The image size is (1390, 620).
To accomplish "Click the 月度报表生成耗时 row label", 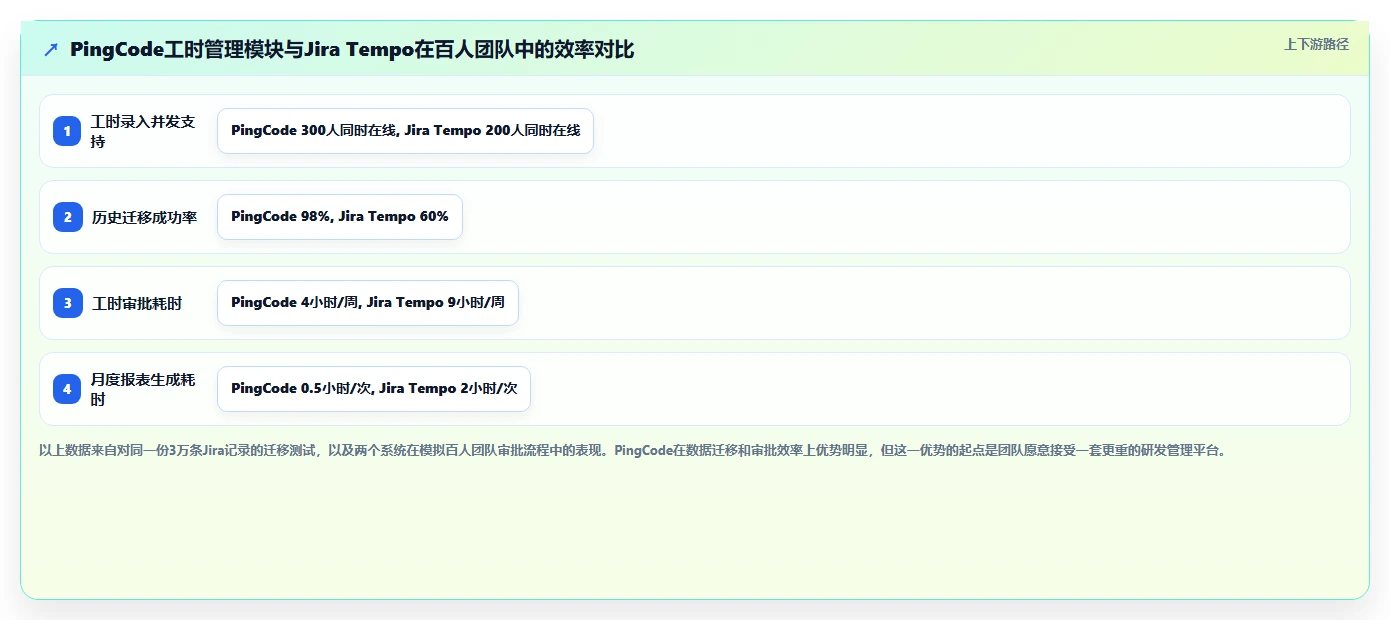I will click(x=144, y=389).
